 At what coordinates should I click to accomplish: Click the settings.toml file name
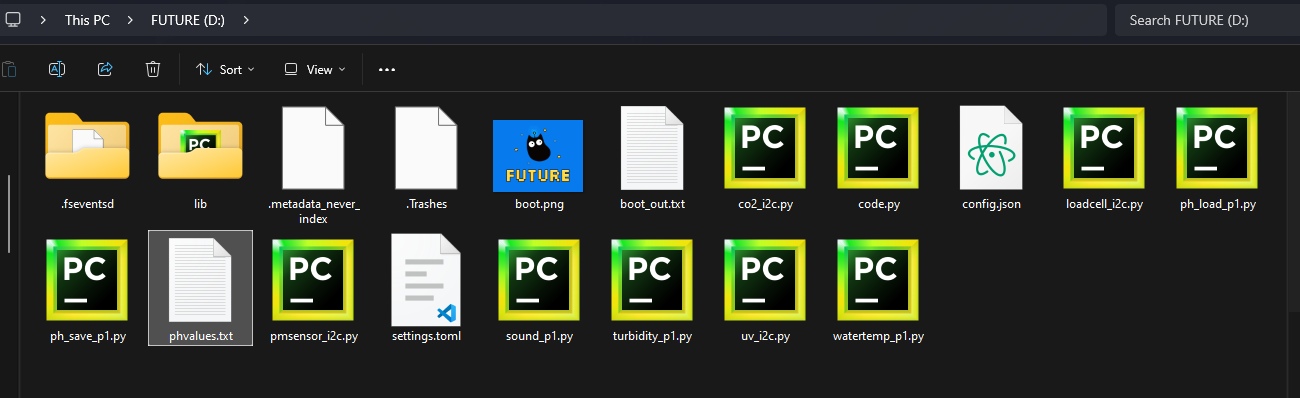[x=426, y=336]
